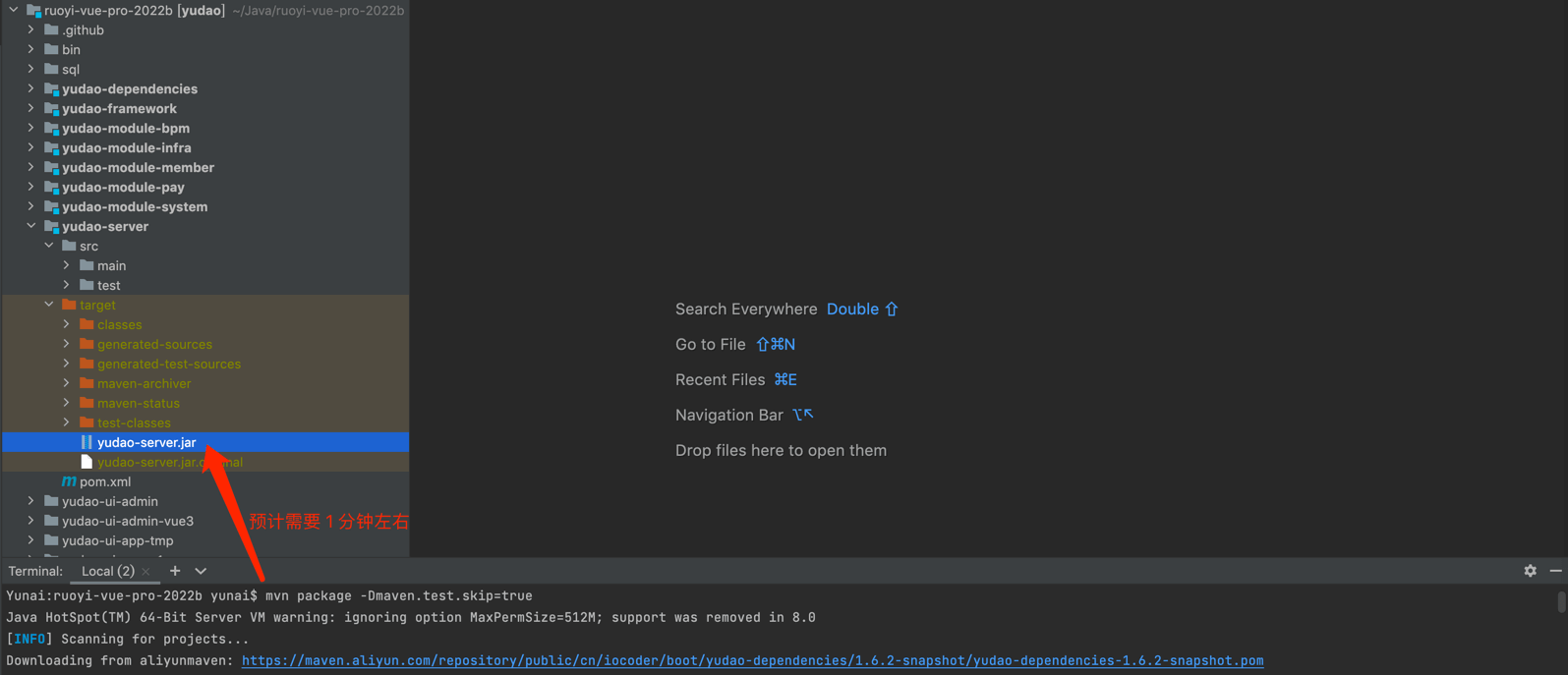Close the Local (2) terminal tab

tap(146, 572)
